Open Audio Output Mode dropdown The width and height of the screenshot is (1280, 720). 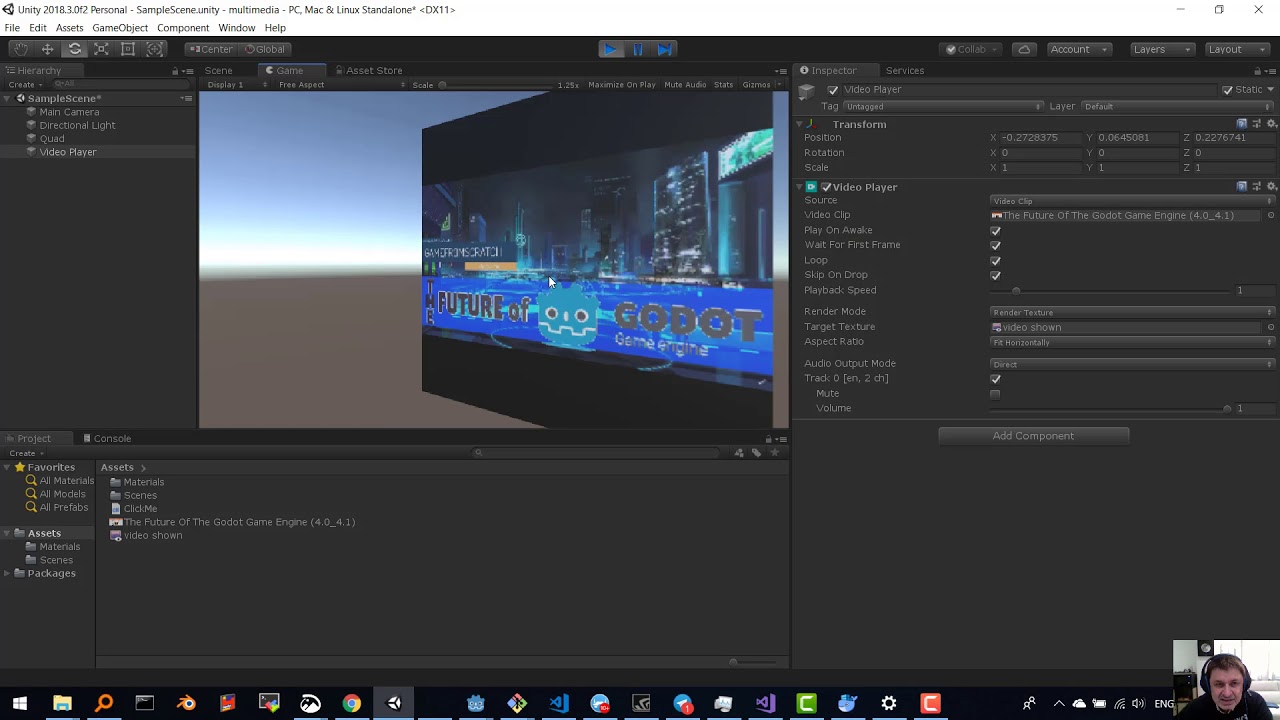[x=1132, y=364]
